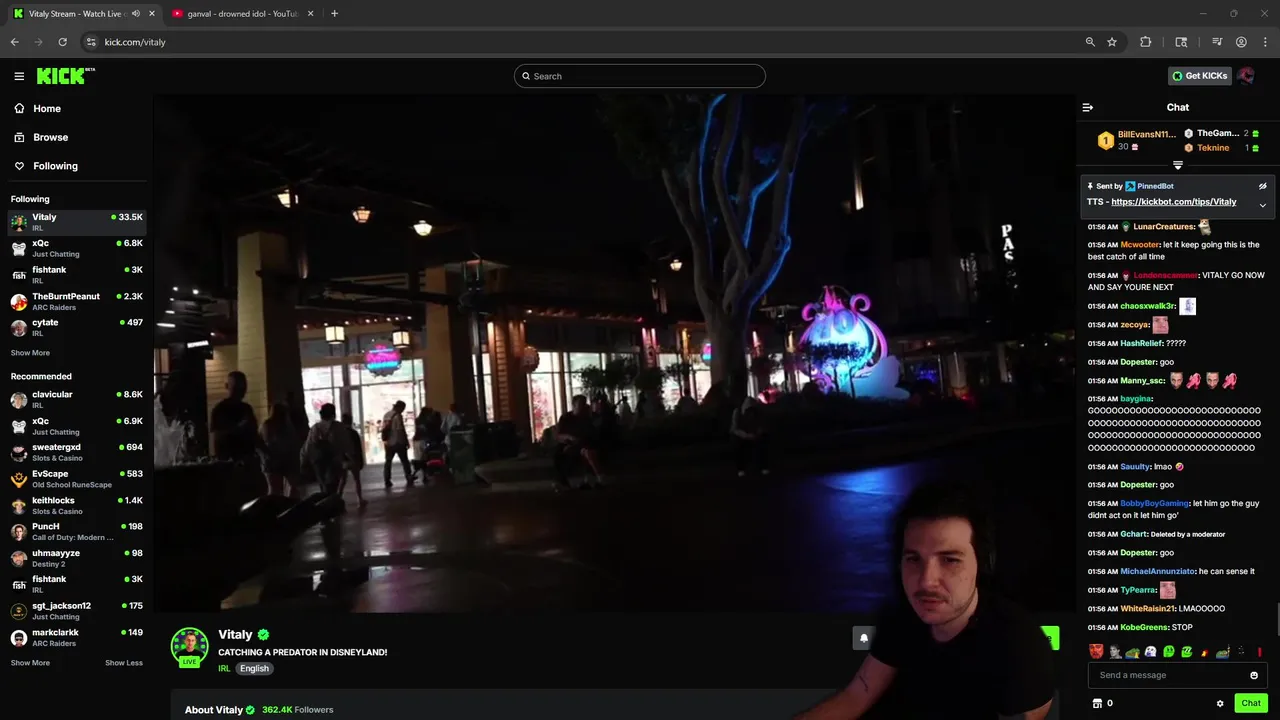This screenshot has width=1280, height=720.
Task: Select the green Kick smiley emote
Action: 1168,652
